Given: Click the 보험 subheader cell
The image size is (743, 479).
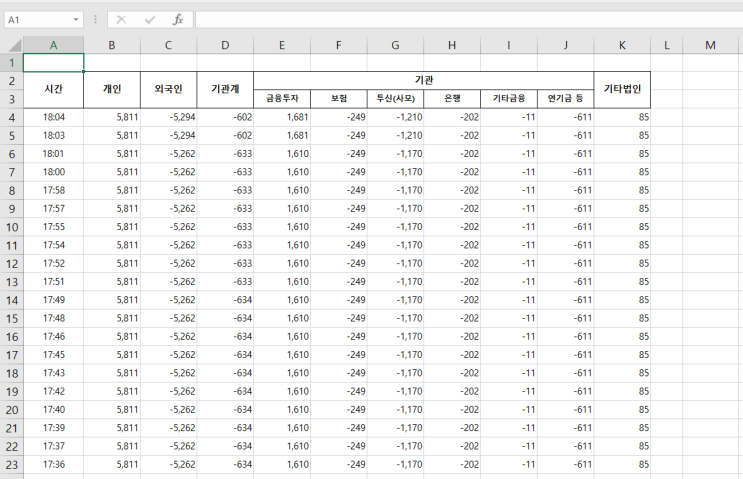Looking at the screenshot, I should pos(338,99).
